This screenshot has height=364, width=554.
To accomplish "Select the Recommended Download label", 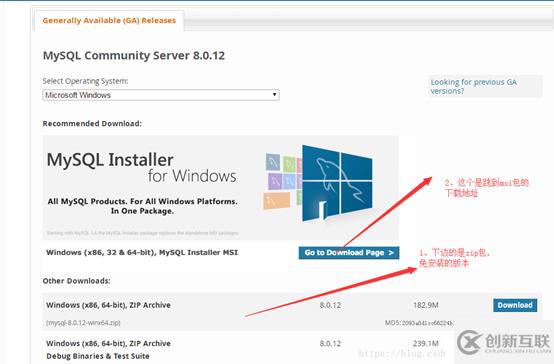I will point(92,124).
